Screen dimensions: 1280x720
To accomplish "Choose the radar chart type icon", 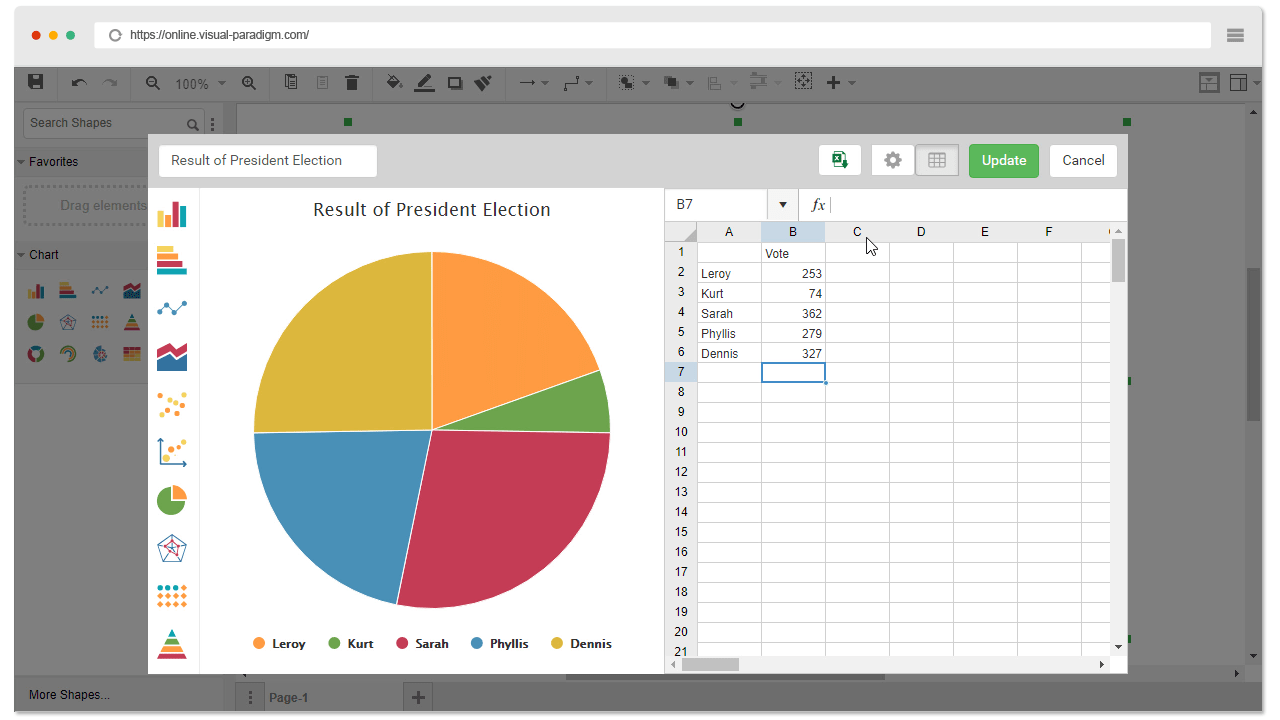I will (x=172, y=548).
